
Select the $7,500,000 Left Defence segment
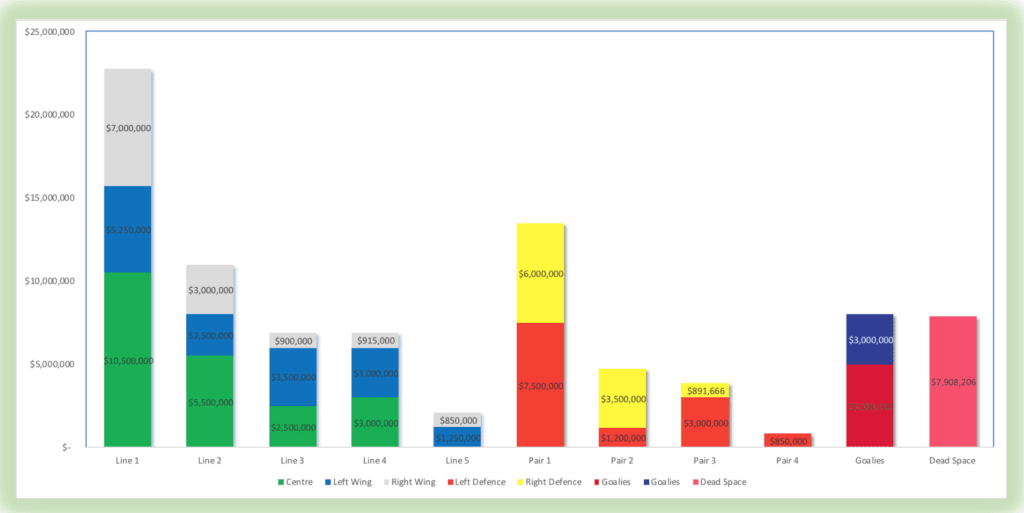[x=540, y=385]
